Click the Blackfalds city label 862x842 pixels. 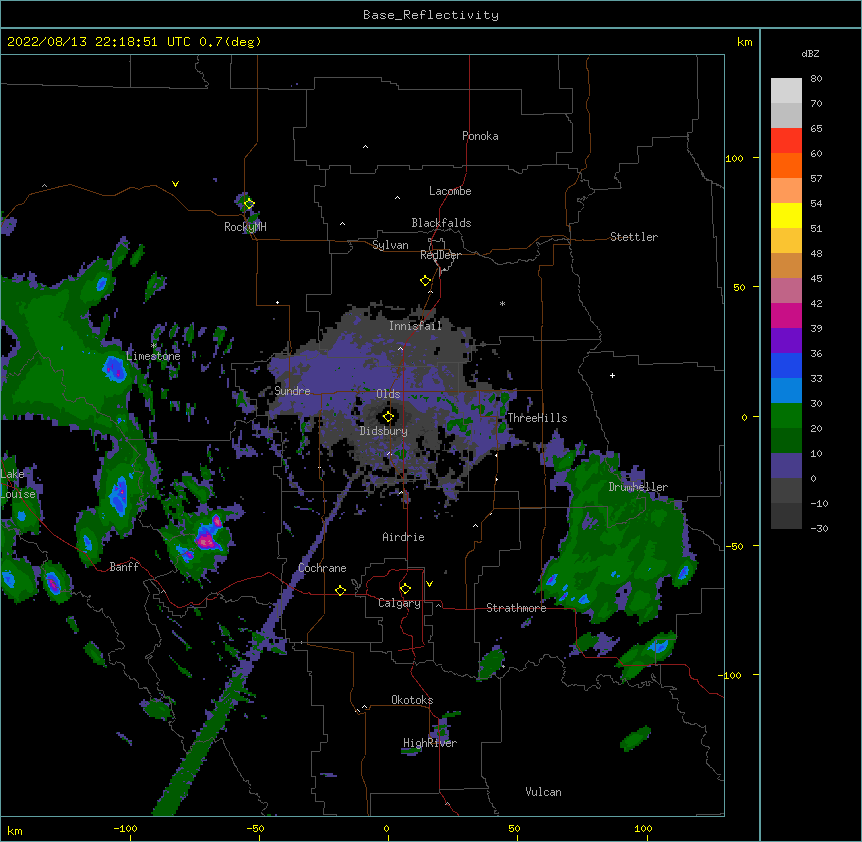pyautogui.click(x=441, y=223)
